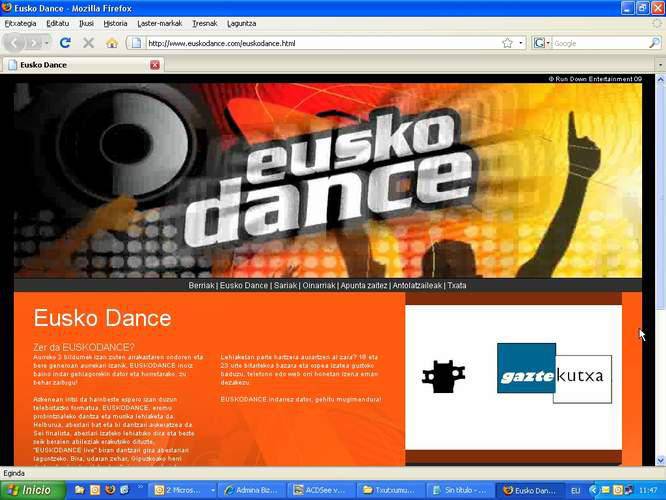The image size is (666, 500).
Task: Go back using the Firefox back arrow
Action: [x=14, y=43]
